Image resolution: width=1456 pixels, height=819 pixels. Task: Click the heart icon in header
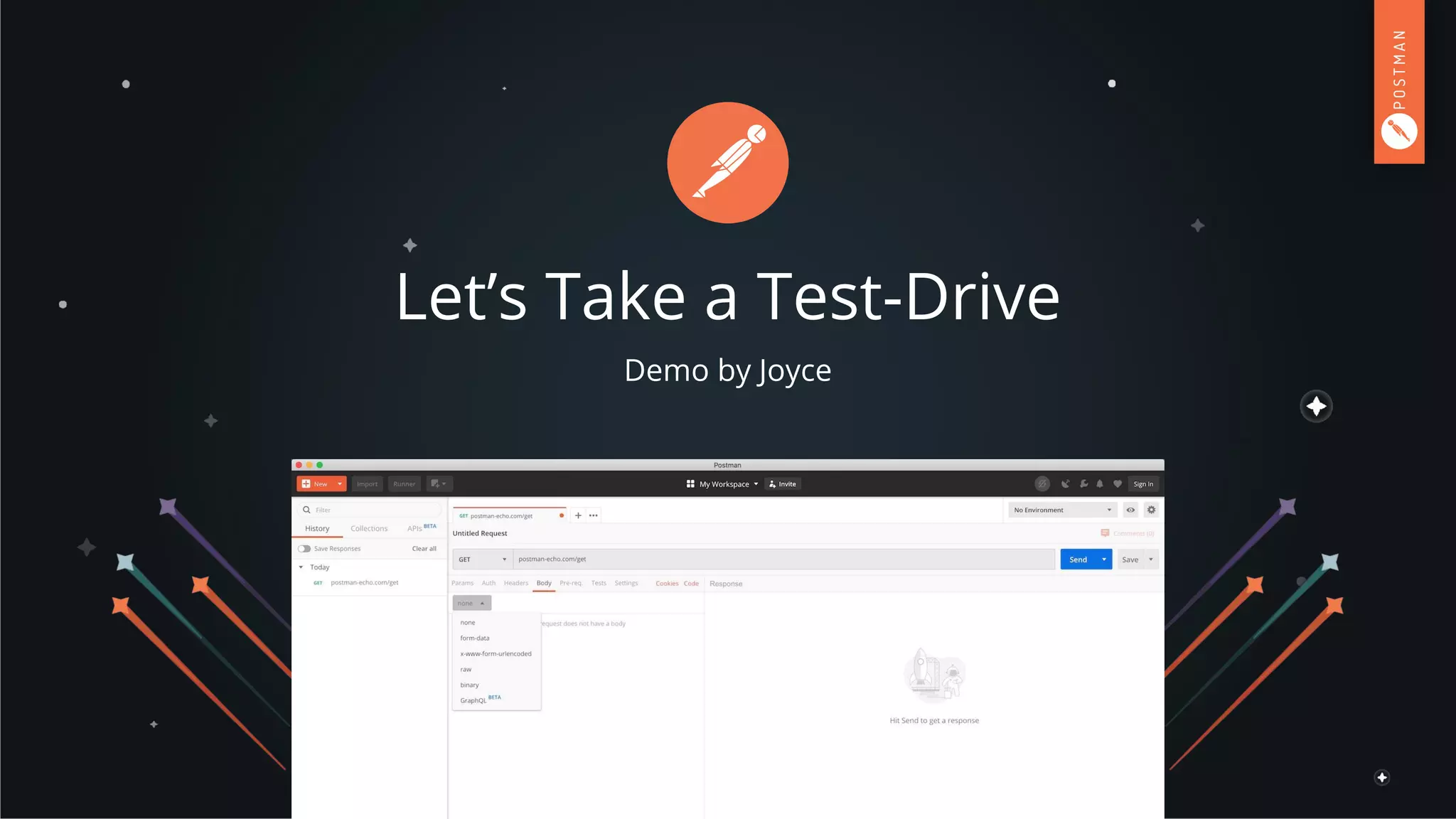click(x=1118, y=484)
